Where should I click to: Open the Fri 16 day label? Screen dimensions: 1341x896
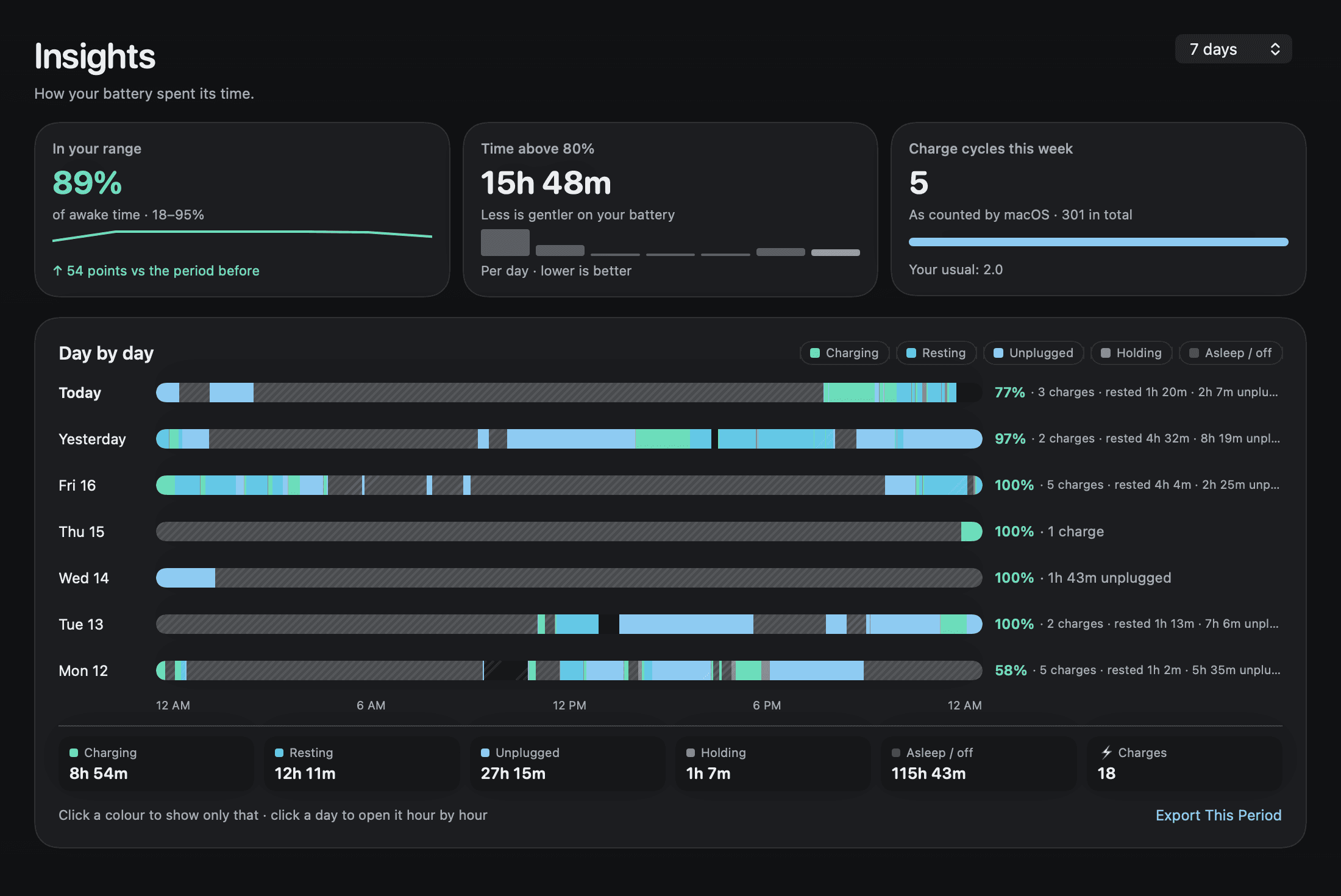pos(77,485)
